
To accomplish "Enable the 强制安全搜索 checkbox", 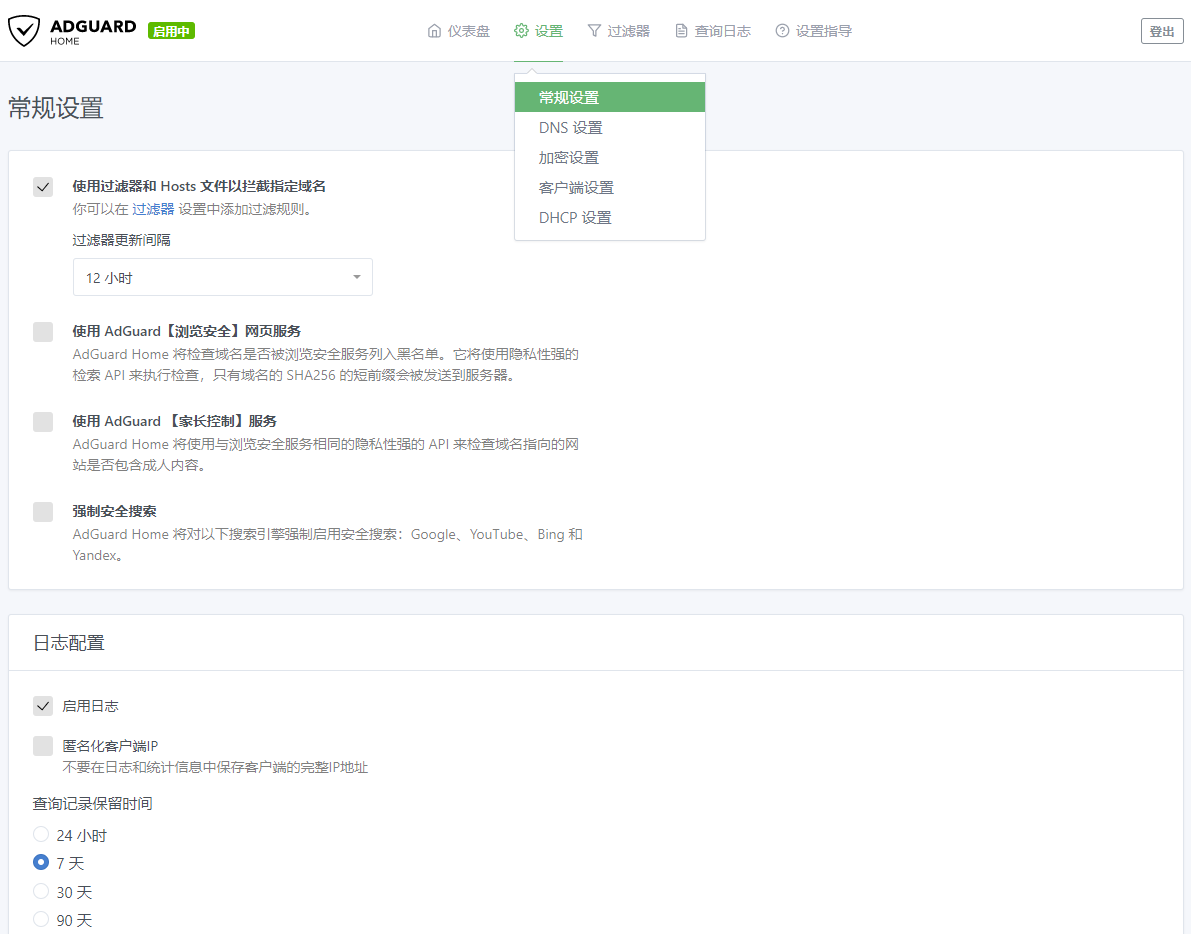I will tap(42, 511).
